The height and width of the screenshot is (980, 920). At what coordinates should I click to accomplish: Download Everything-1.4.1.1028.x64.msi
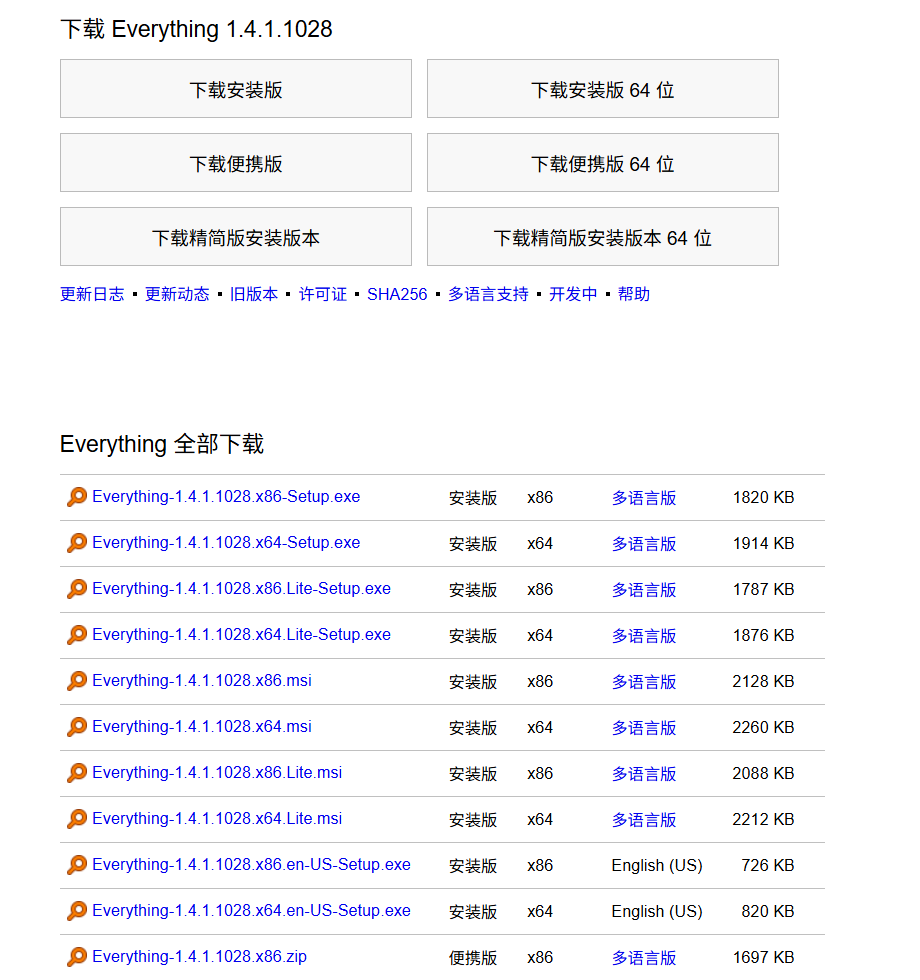coord(202,727)
